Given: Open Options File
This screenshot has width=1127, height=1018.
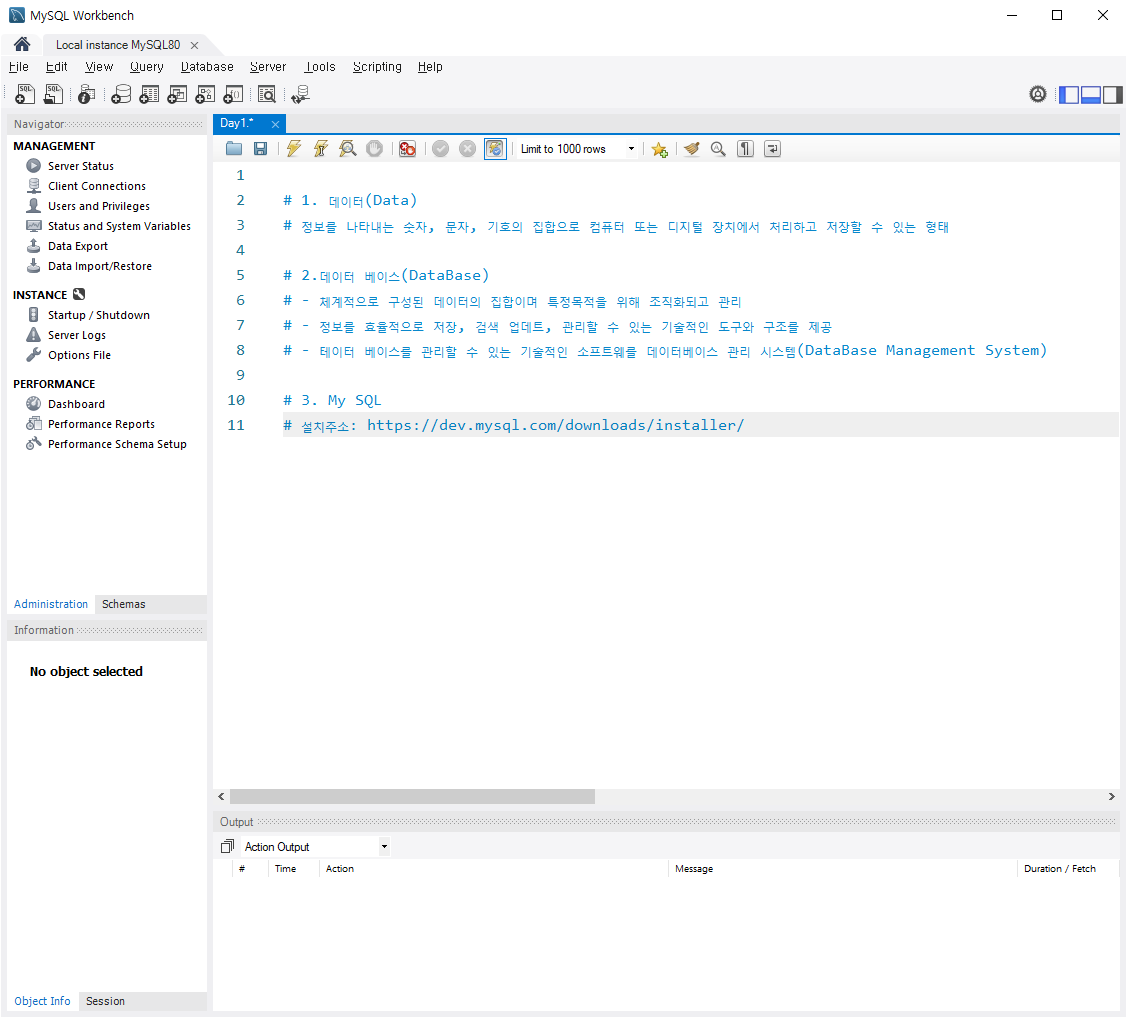Looking at the screenshot, I should (79, 355).
